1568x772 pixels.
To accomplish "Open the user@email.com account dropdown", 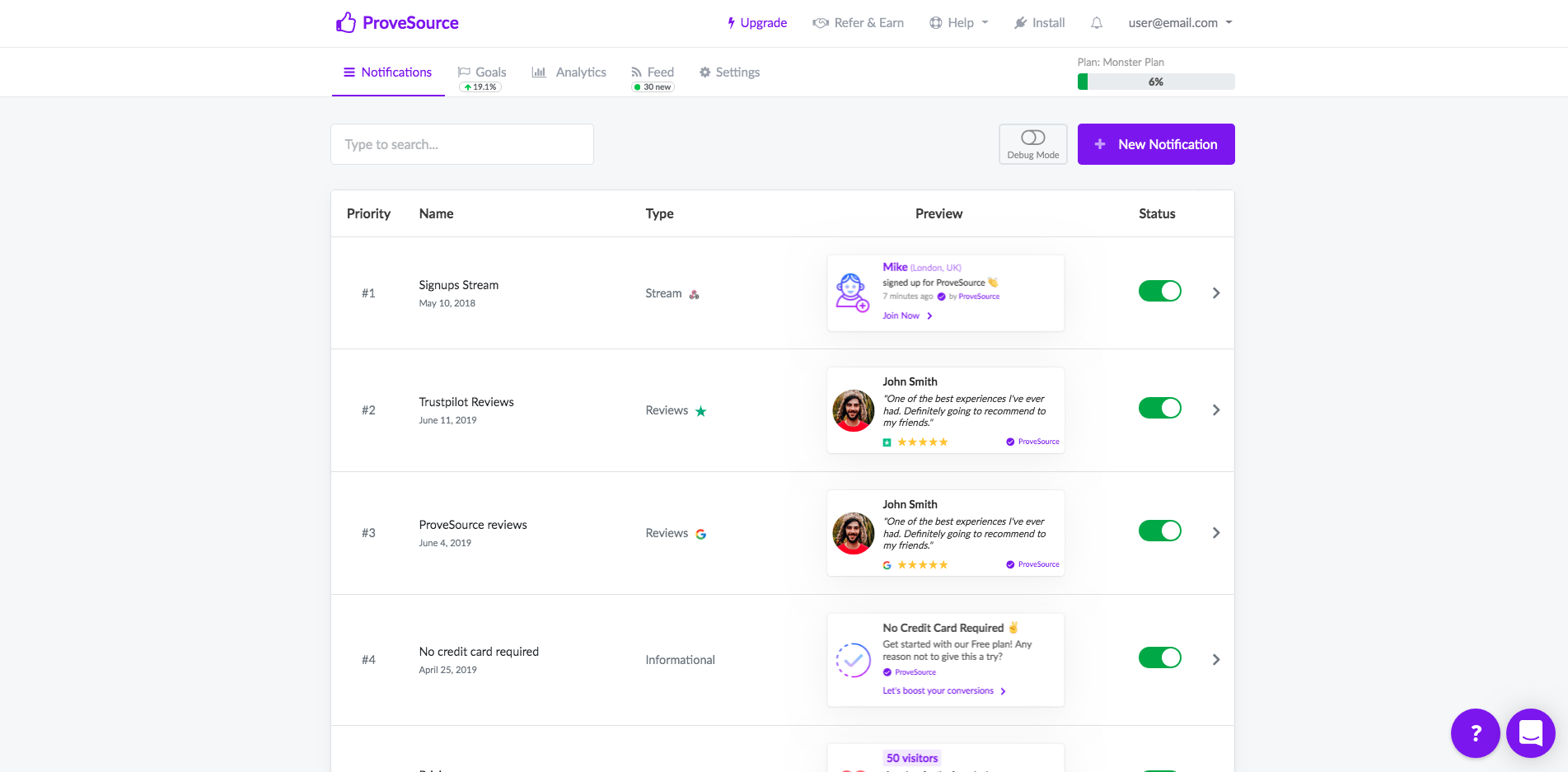I will 1181,23.
